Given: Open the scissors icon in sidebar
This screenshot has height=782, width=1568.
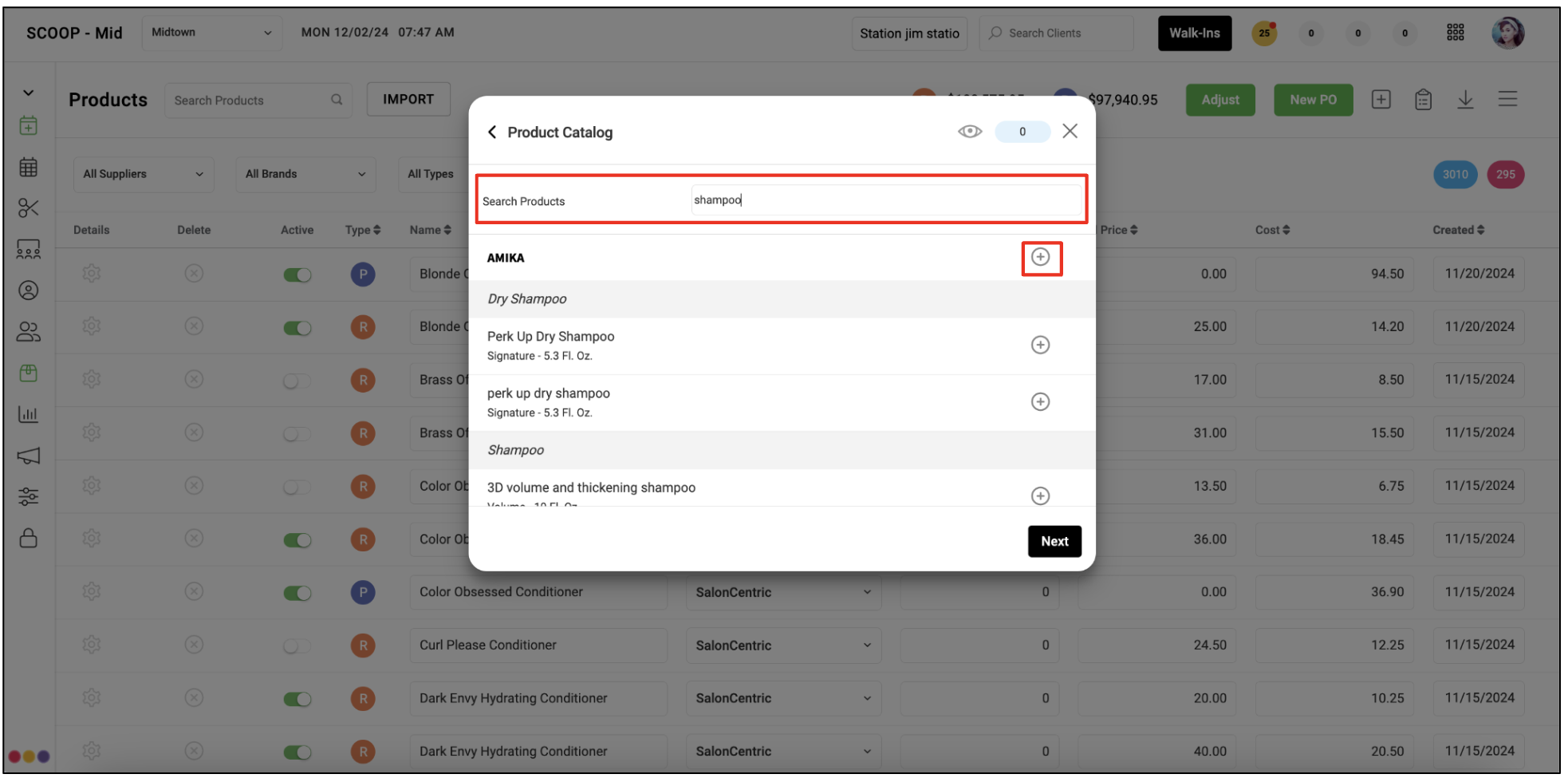Looking at the screenshot, I should [29, 208].
